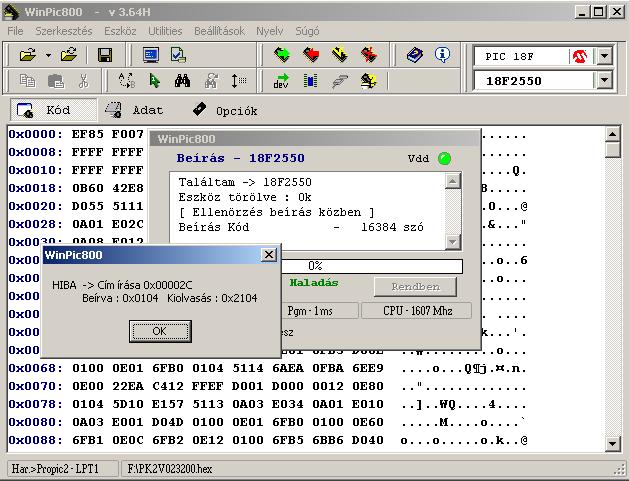Image resolution: width=629 pixels, height=481 pixels.
Task: Open the blue book icon
Action: [x=414, y=55]
